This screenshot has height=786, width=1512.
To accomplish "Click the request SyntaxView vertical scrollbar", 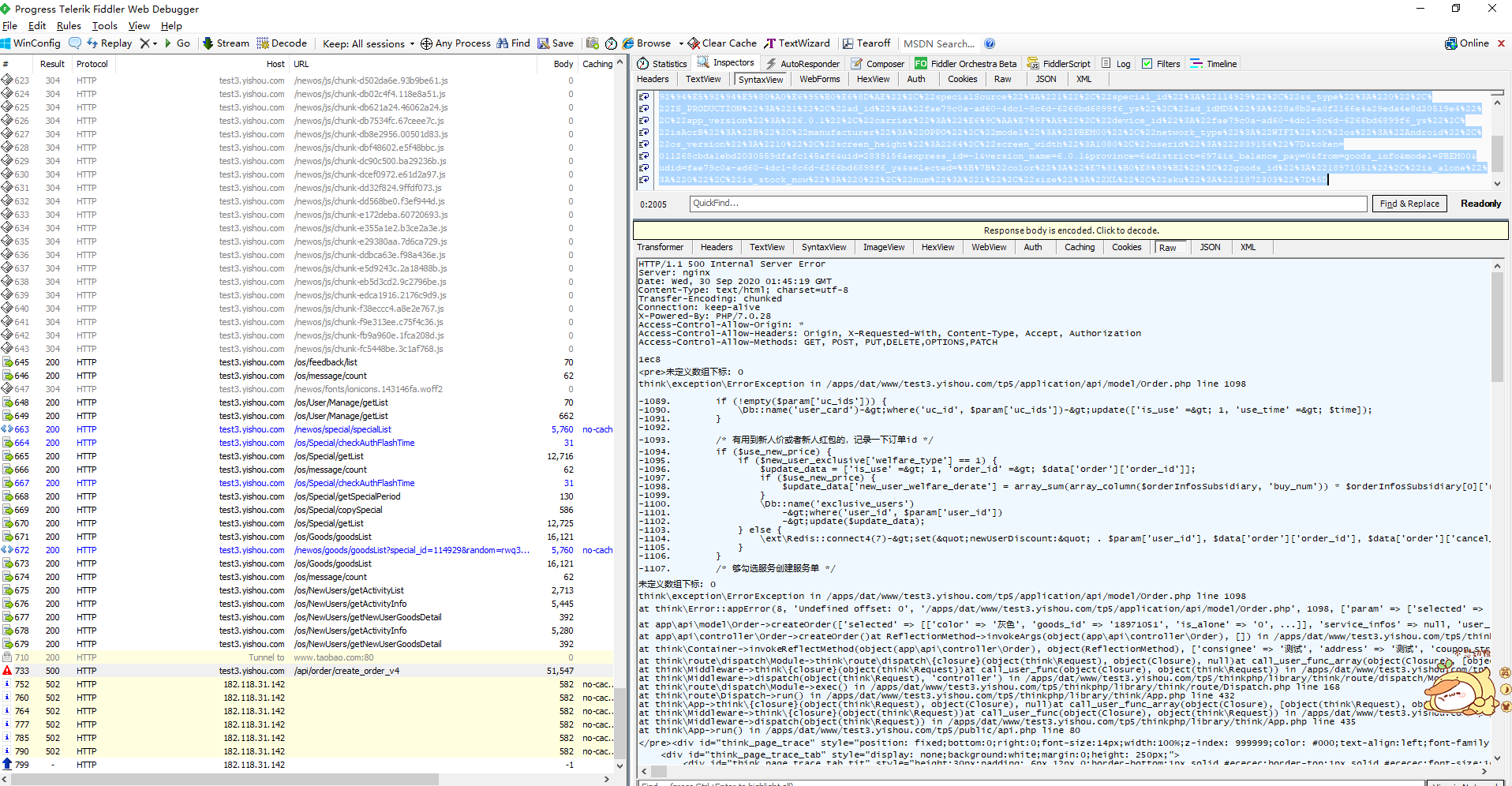I will pyautogui.click(x=1497, y=154).
